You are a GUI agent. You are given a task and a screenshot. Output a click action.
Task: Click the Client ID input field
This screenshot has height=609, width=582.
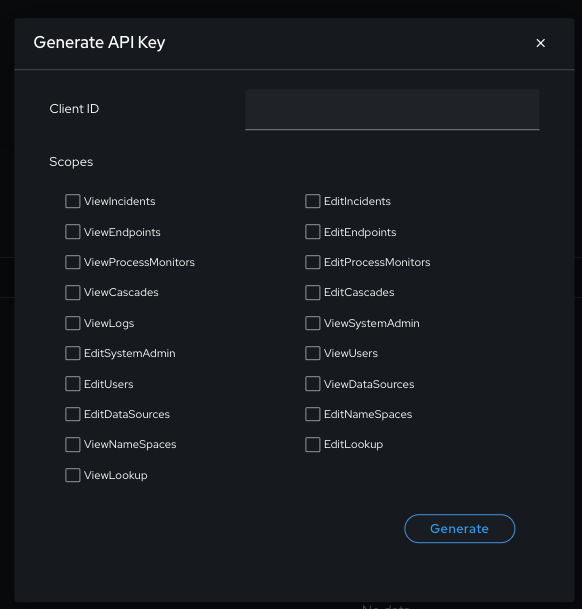392,110
